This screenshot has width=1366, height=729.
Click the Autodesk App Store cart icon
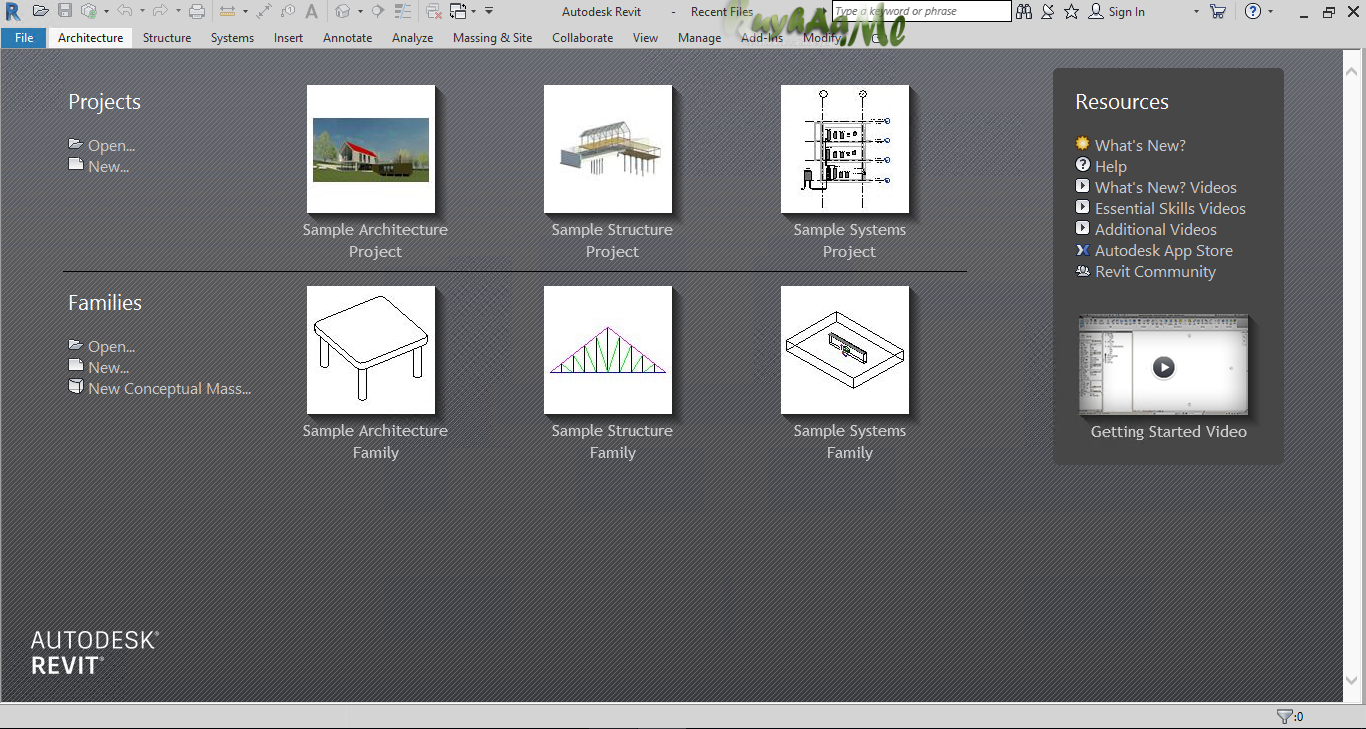coord(1218,11)
